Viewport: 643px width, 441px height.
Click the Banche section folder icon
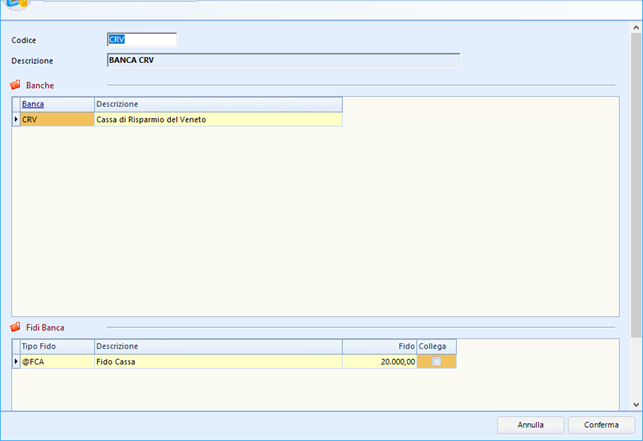coord(15,86)
